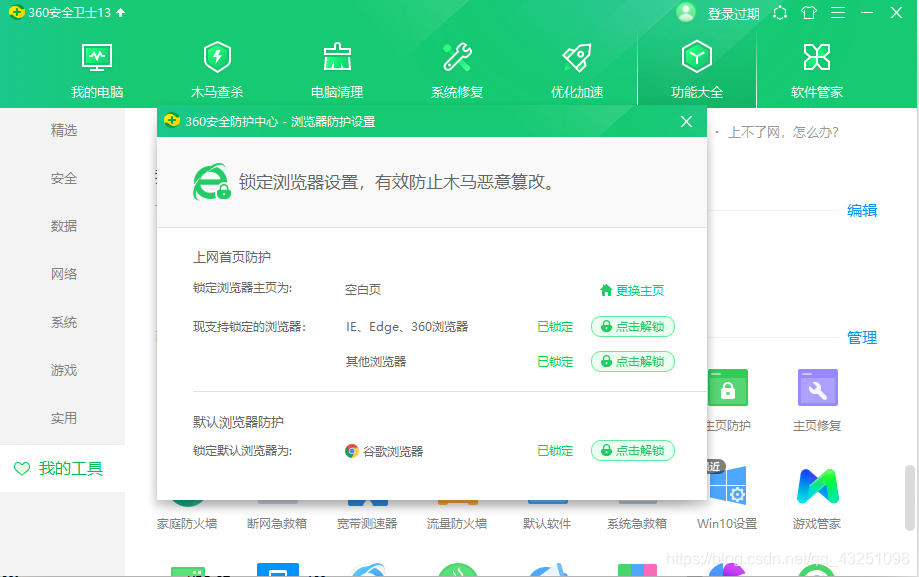Open 断网急救箱 tool
This screenshot has height=577, width=919.
277,523
